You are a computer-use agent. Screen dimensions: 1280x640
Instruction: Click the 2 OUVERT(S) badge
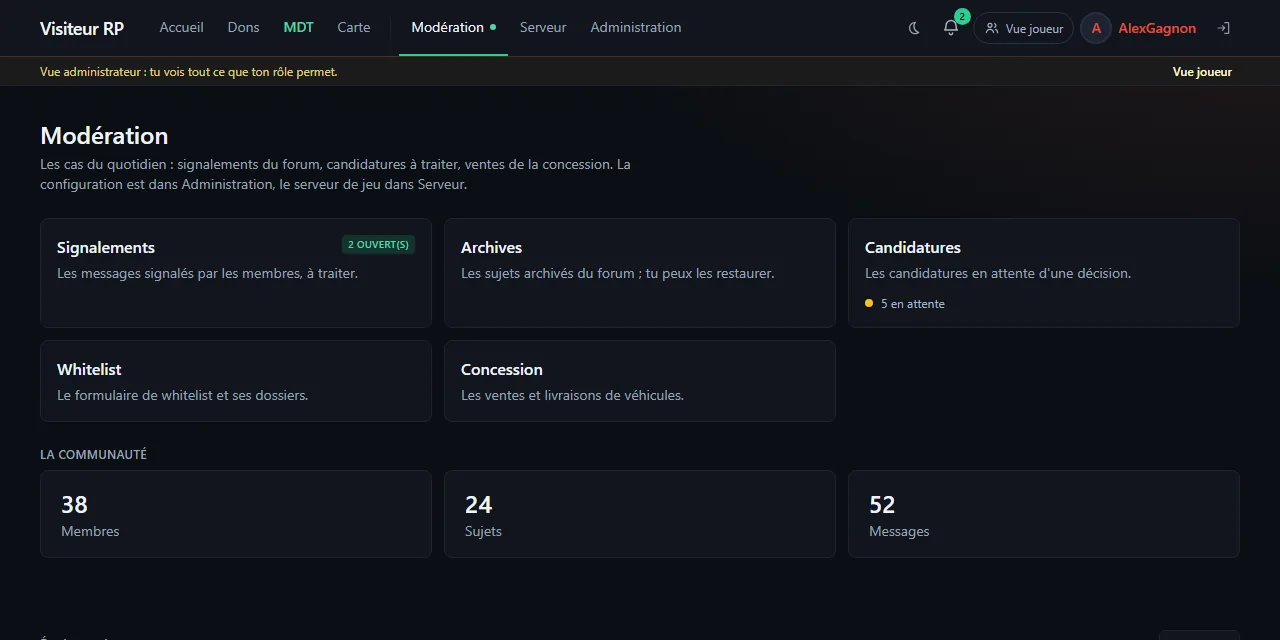378,244
